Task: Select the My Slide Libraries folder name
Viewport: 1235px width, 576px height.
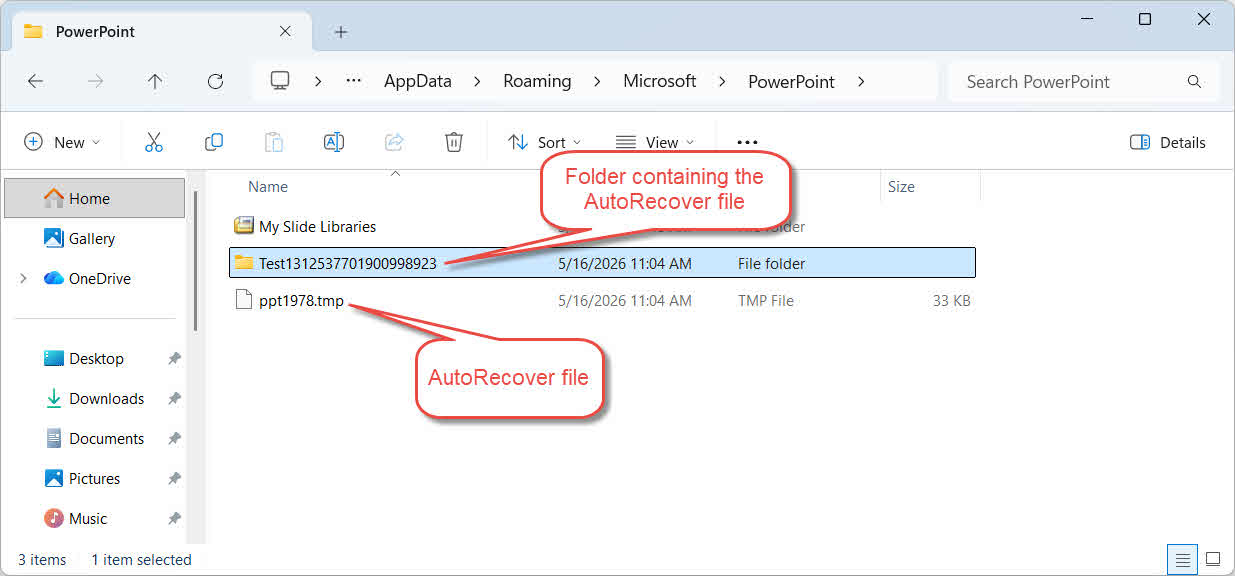Action: pyautogui.click(x=317, y=226)
